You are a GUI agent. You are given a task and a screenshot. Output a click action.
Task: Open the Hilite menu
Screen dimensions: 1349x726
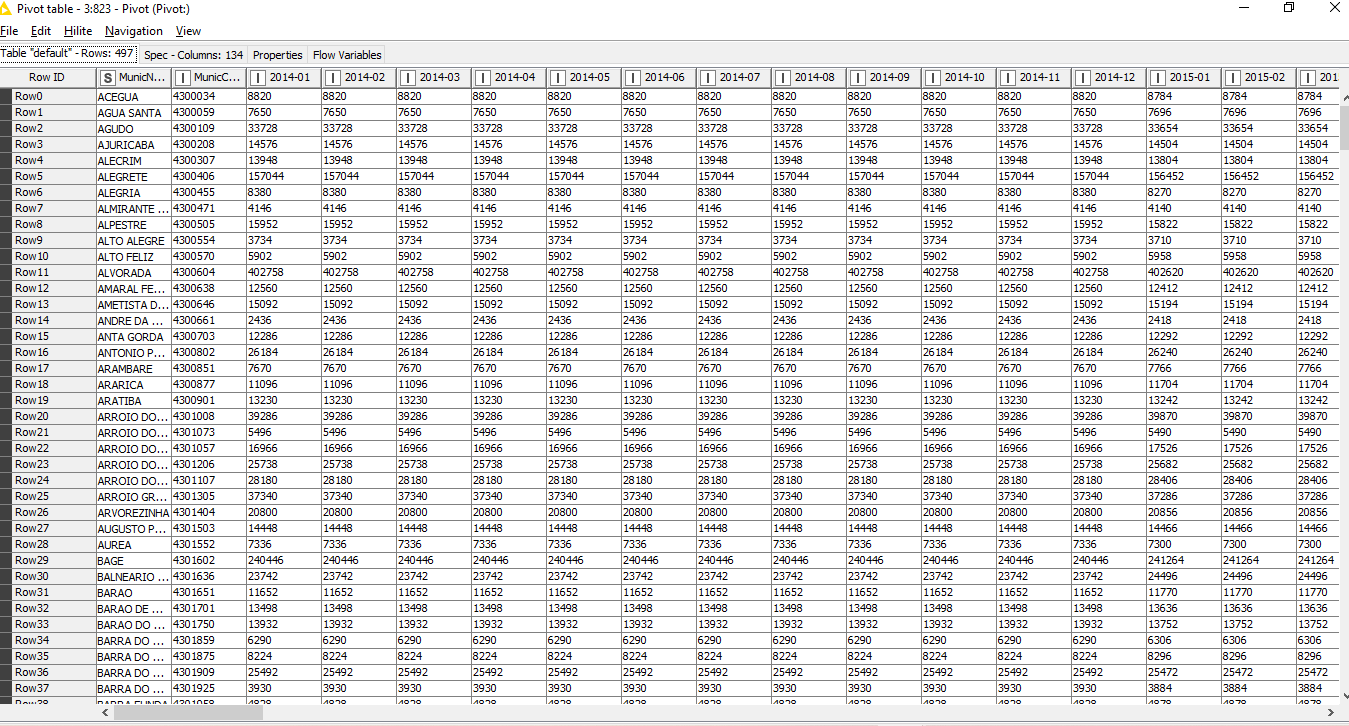point(78,31)
